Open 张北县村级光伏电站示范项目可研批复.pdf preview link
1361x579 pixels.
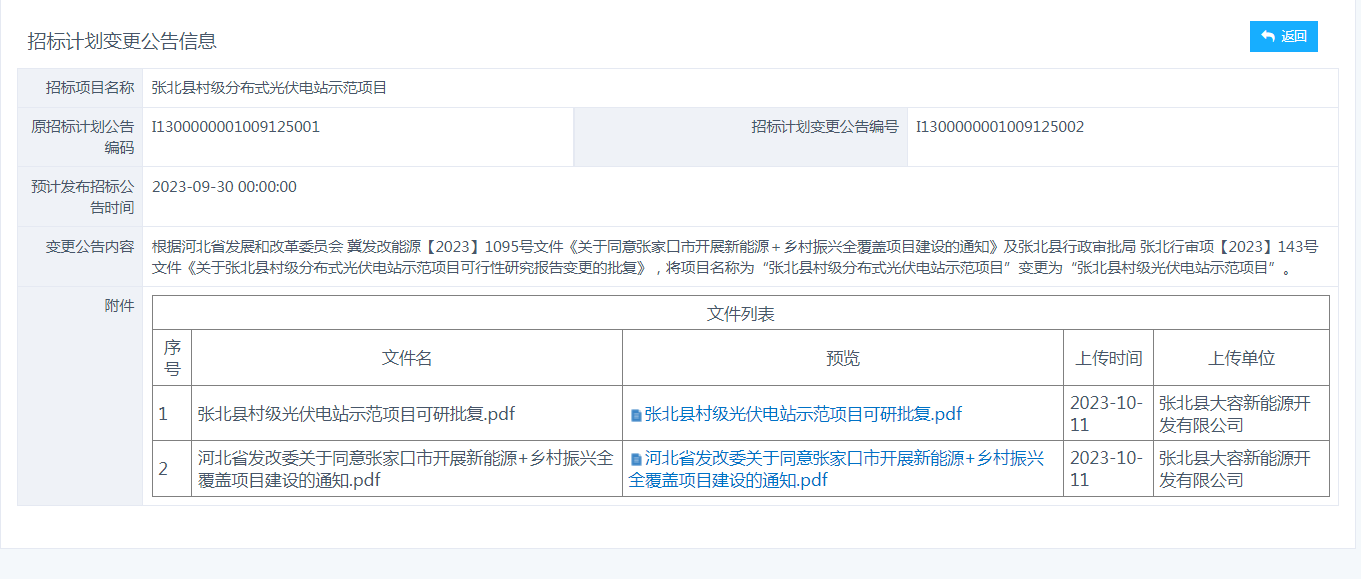(803, 414)
